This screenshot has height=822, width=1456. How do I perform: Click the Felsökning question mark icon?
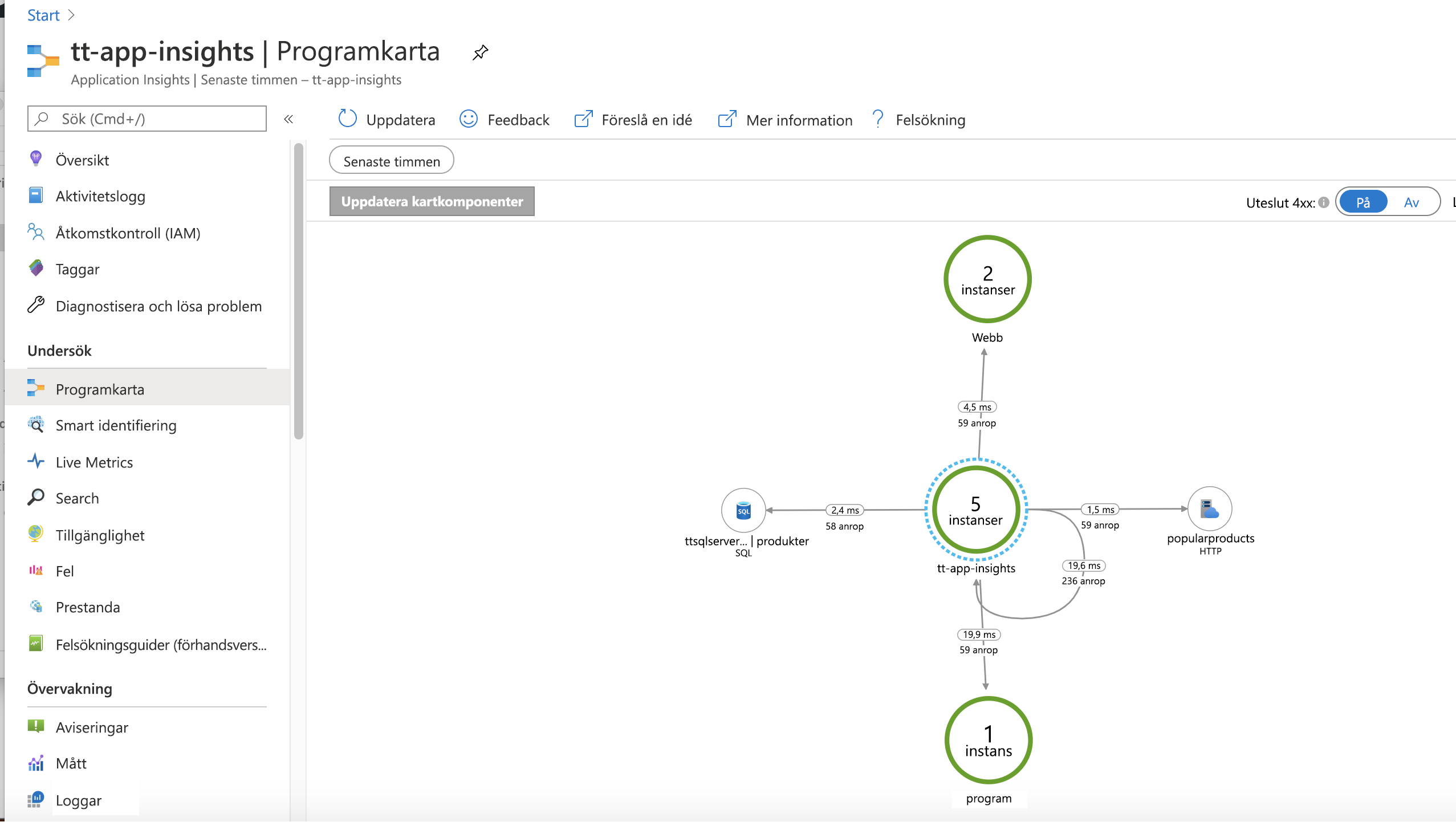878,119
